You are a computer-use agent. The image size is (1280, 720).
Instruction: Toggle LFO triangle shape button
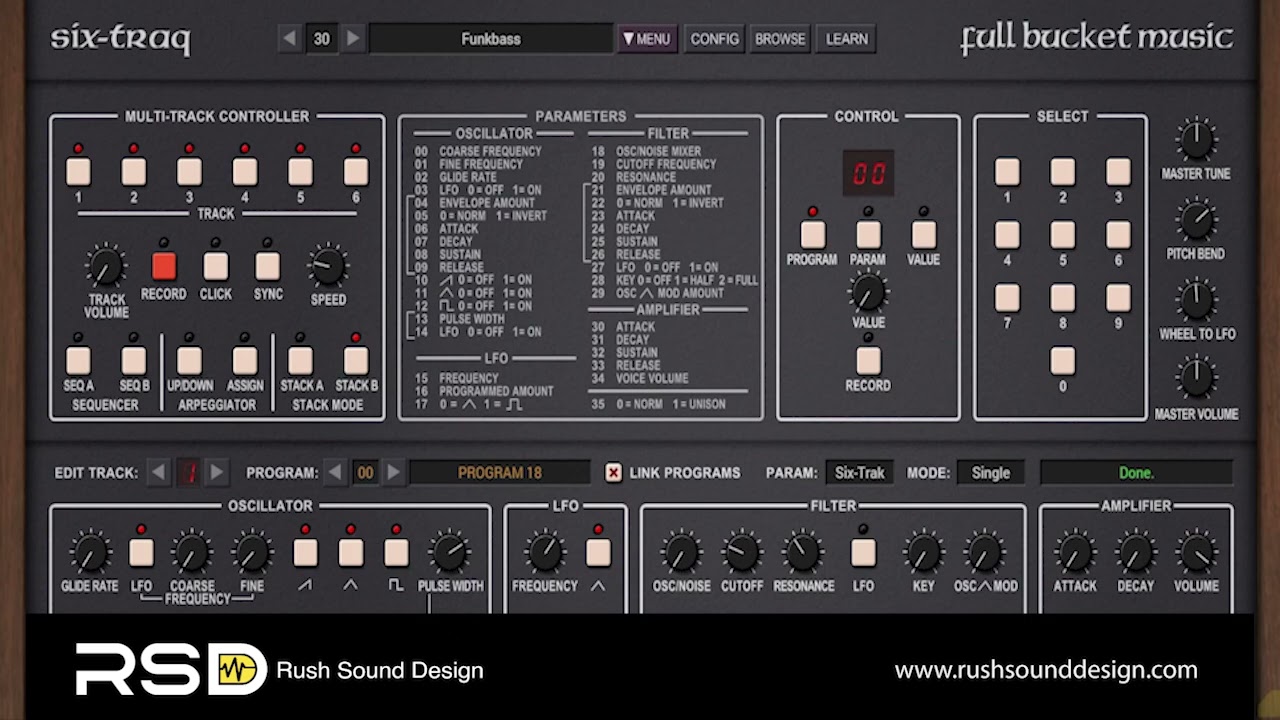[x=598, y=553]
